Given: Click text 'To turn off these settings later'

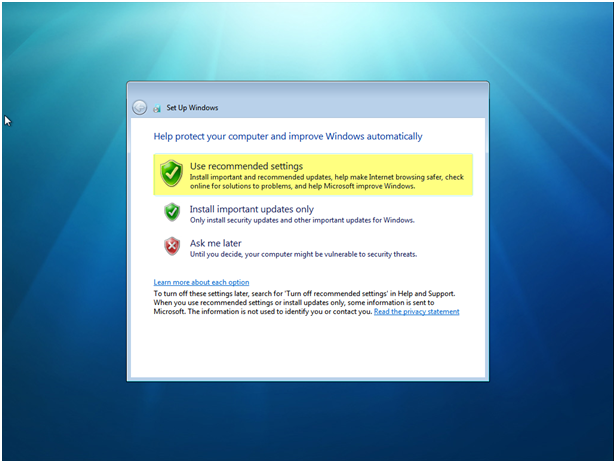Looking at the screenshot, I should point(201,294).
